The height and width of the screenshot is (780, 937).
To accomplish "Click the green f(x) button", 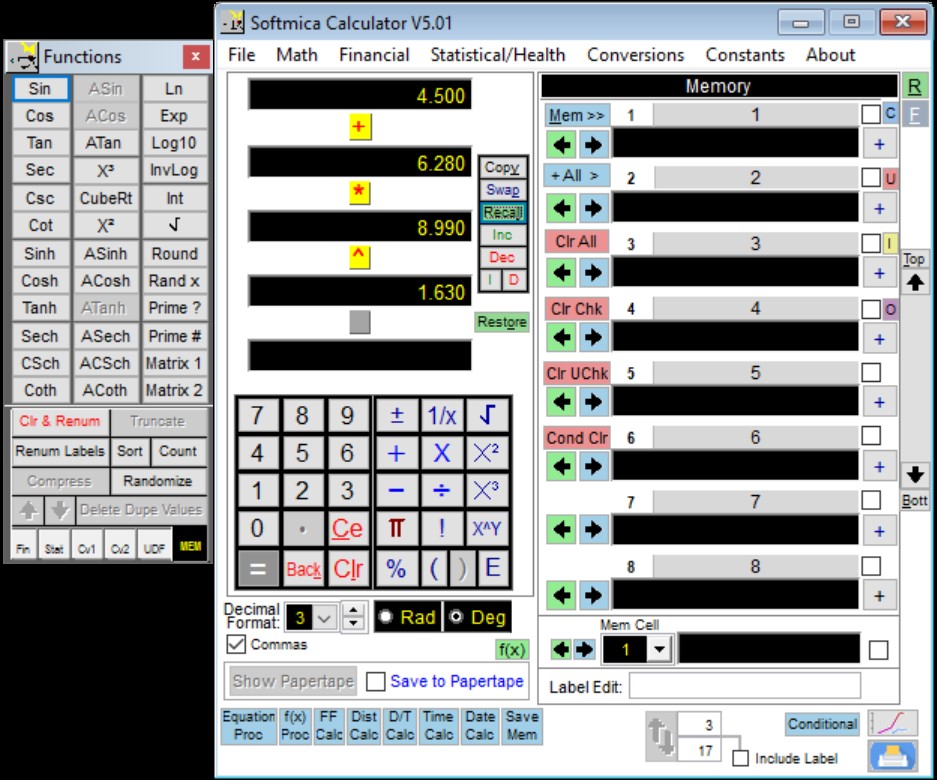I will pyautogui.click(x=512, y=649).
